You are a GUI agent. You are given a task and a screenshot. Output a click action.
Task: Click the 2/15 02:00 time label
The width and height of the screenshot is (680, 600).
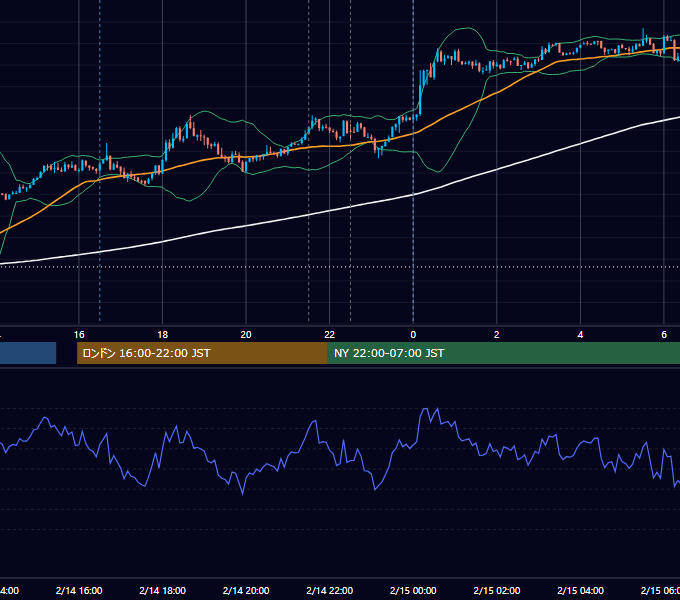pyautogui.click(x=497, y=590)
